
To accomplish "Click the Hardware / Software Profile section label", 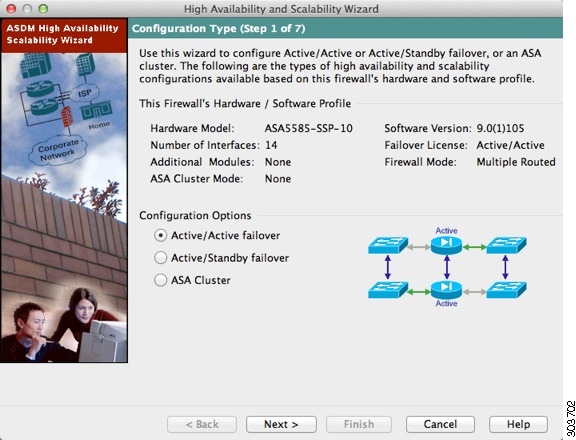I will [x=245, y=104].
